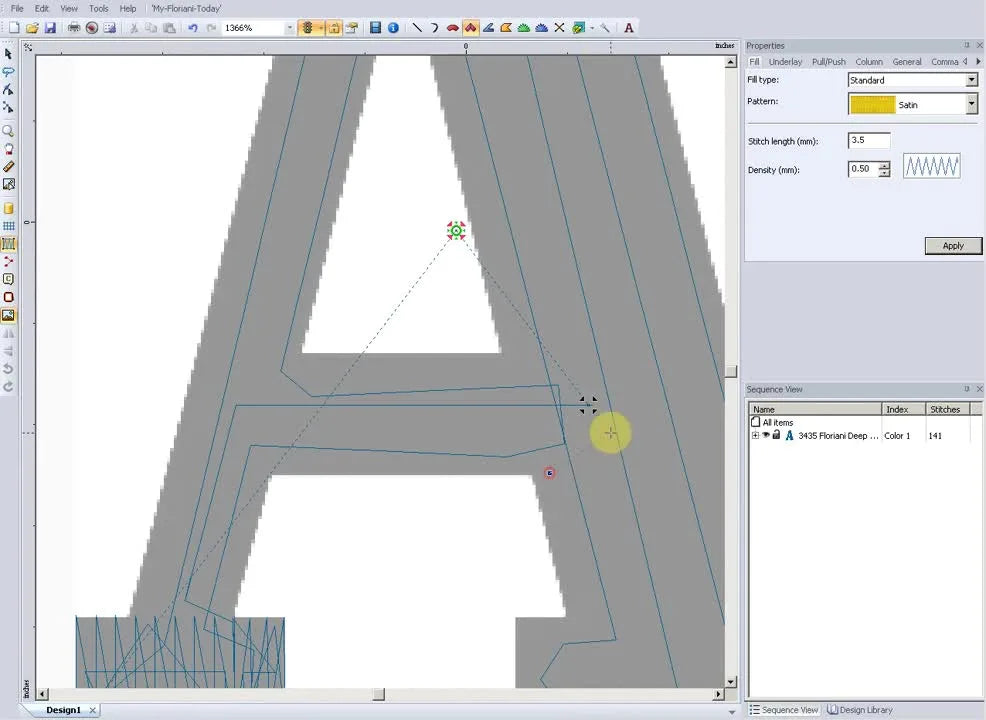Viewport: 986px width, 720px height.
Task: Select the straight line run tool
Action: point(416,28)
